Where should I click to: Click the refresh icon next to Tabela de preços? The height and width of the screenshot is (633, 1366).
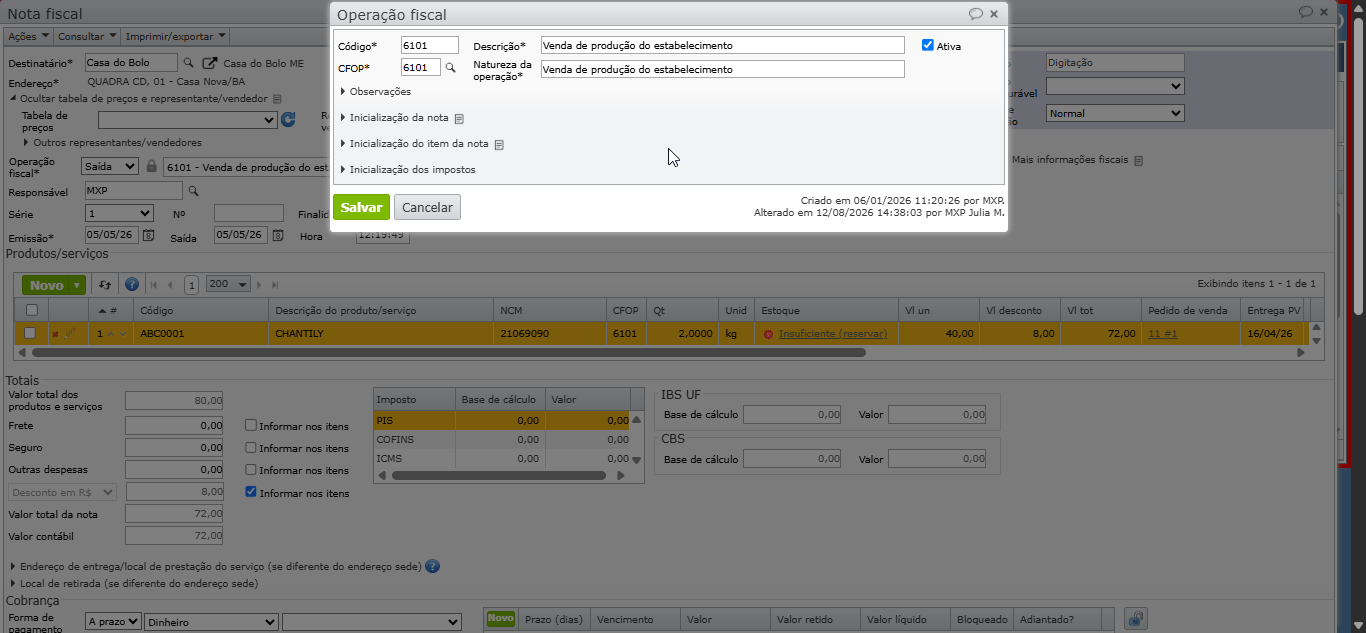click(x=289, y=120)
